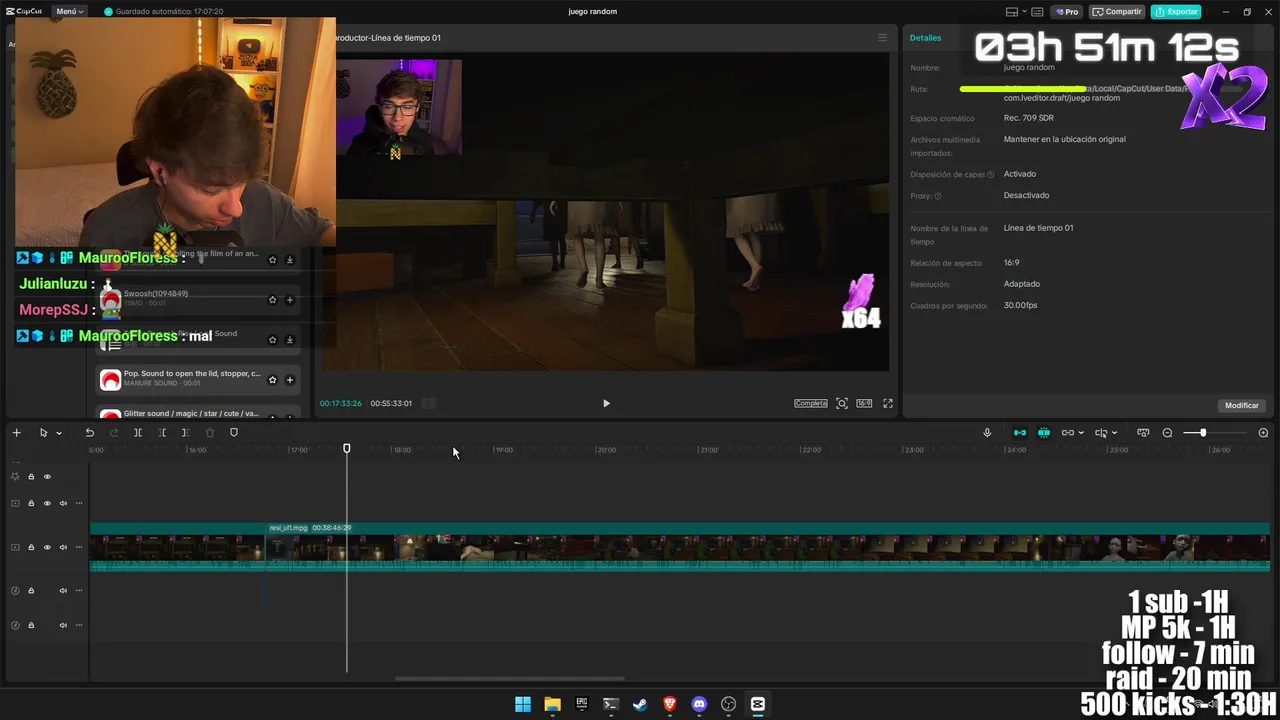Viewport: 1280px width, 720px height.
Task: Split the clip at playhead
Action: point(138,433)
